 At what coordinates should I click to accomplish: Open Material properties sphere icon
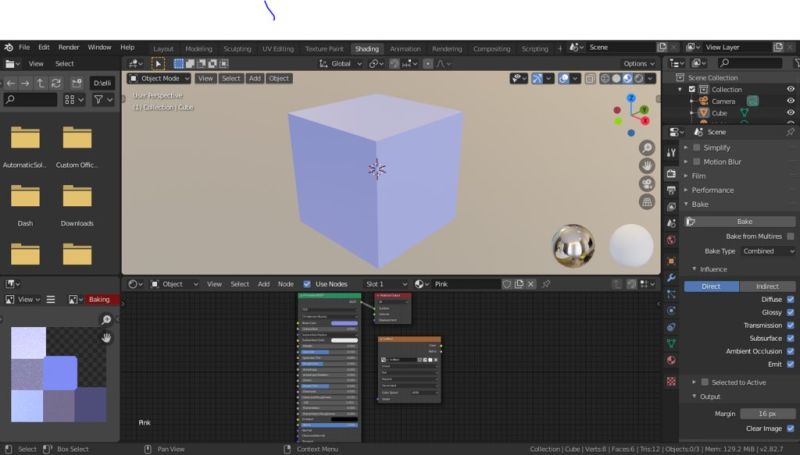coord(671,360)
